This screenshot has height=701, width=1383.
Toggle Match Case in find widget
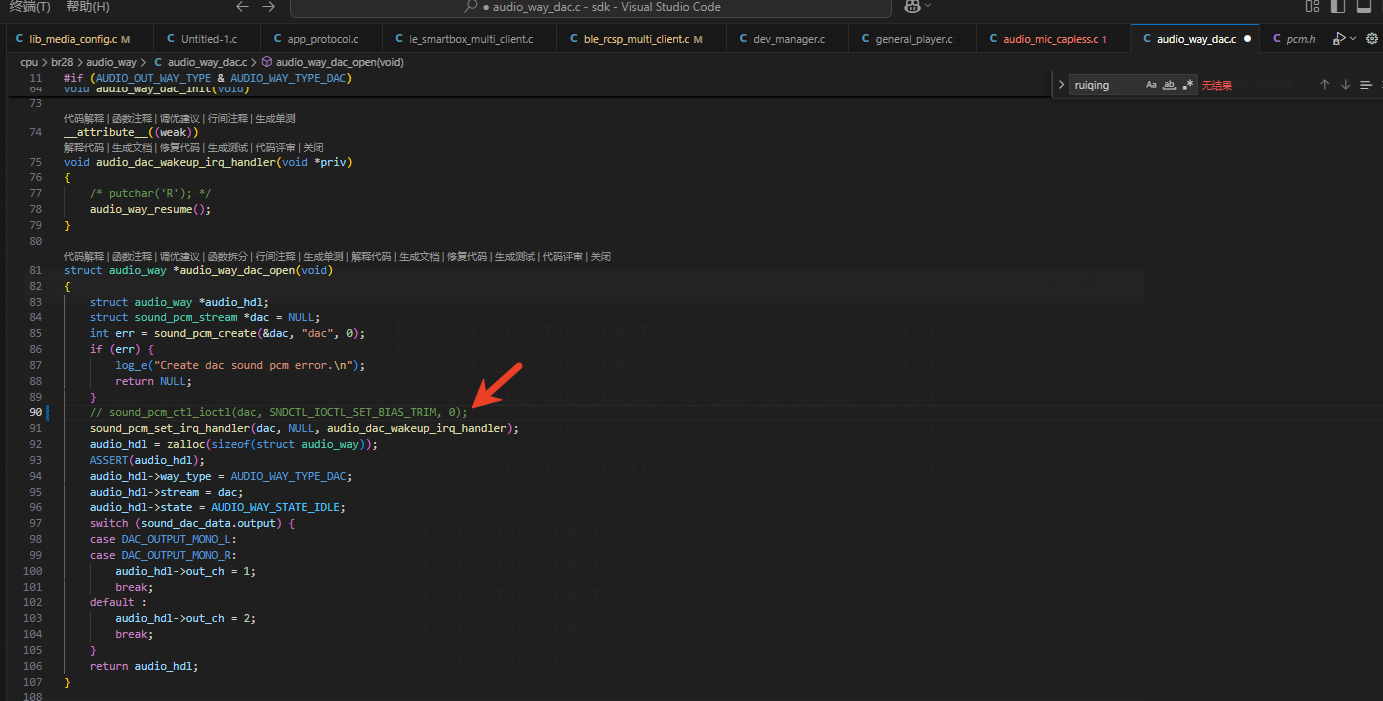tap(1151, 85)
